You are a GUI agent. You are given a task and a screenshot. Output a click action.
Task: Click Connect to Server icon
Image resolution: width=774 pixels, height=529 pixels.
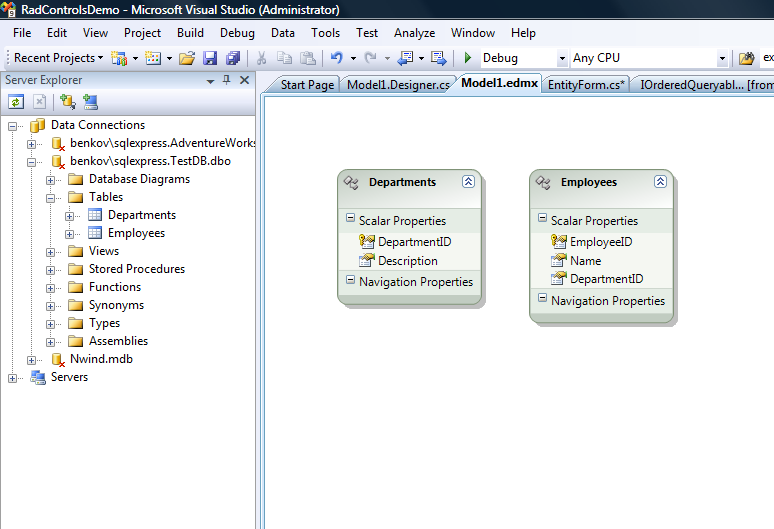[90, 102]
